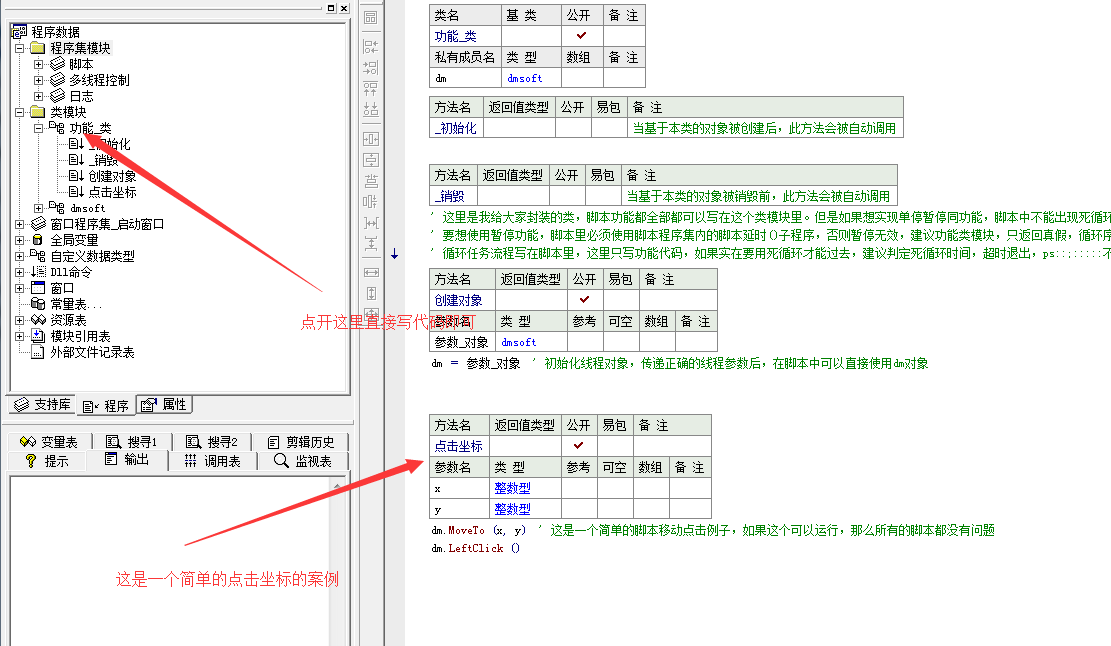Toggle the 公开 cell for _初始化 method

(x=573, y=128)
